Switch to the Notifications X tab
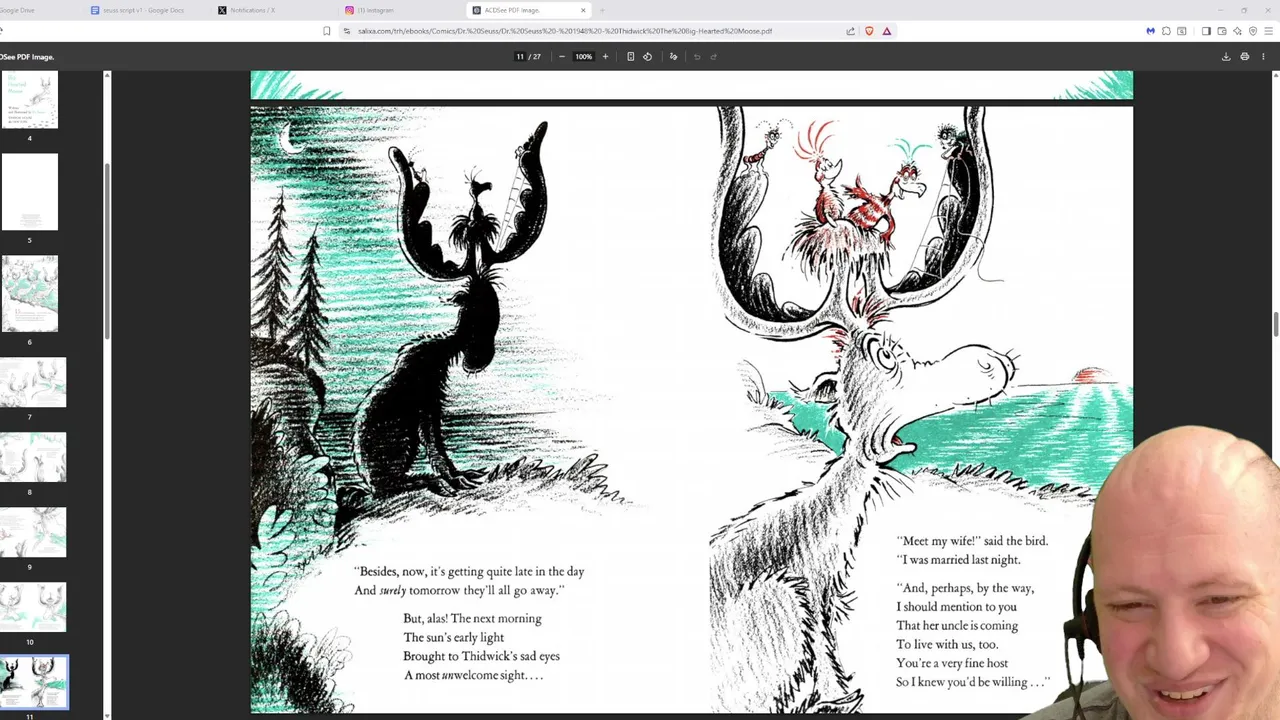Viewport: 1280px width, 720px height. (272, 10)
